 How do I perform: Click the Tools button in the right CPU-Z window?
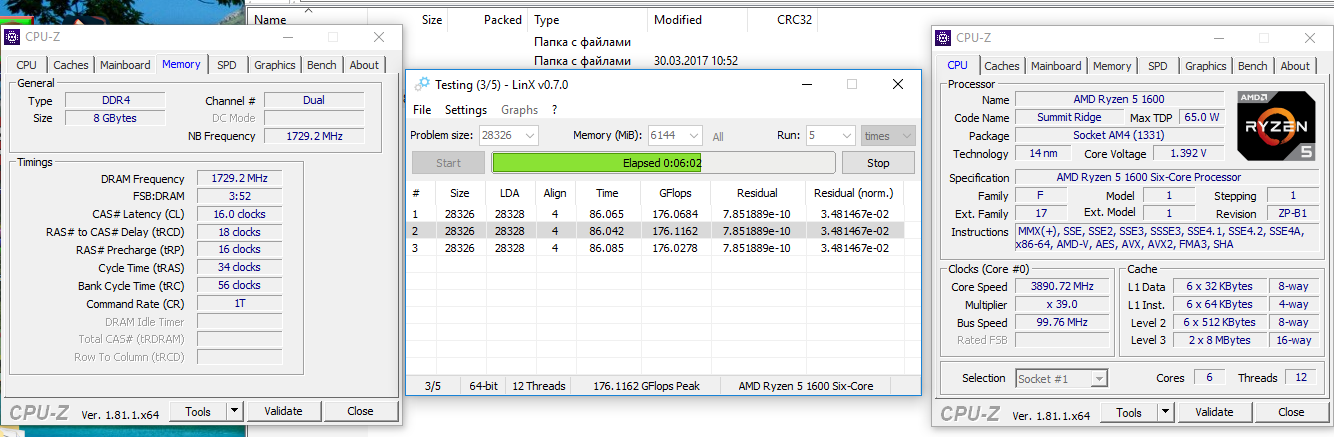1129,412
